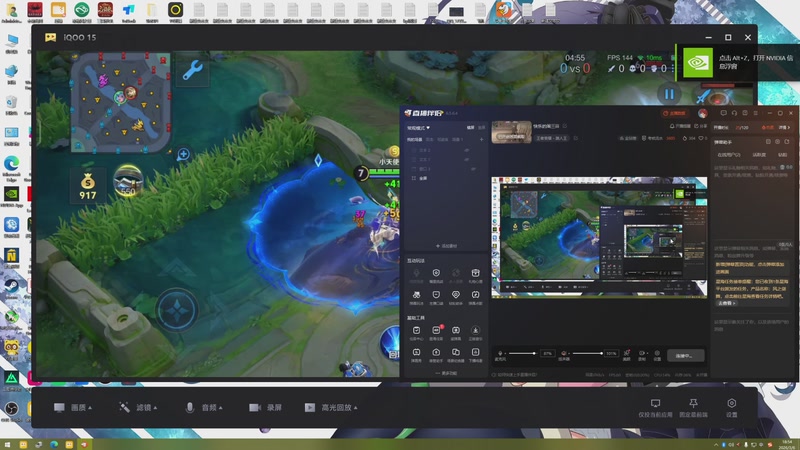
Task: Click 添加素材 to add a source
Action: pyautogui.click(x=446, y=246)
